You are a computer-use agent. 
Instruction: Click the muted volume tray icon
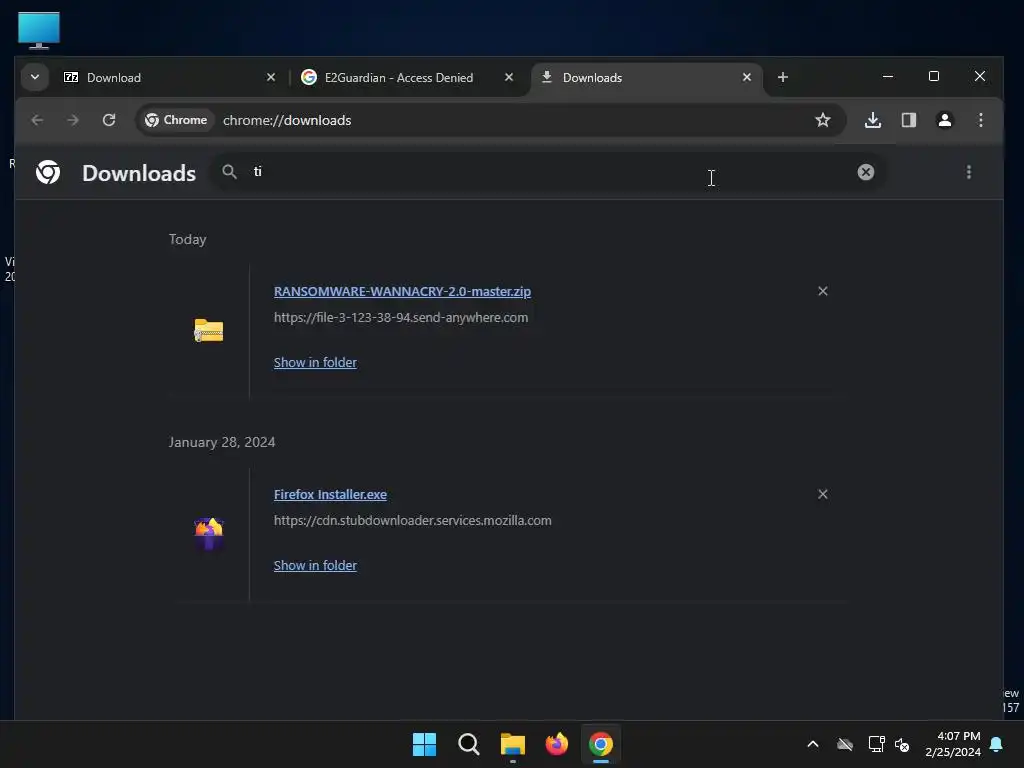coord(902,744)
